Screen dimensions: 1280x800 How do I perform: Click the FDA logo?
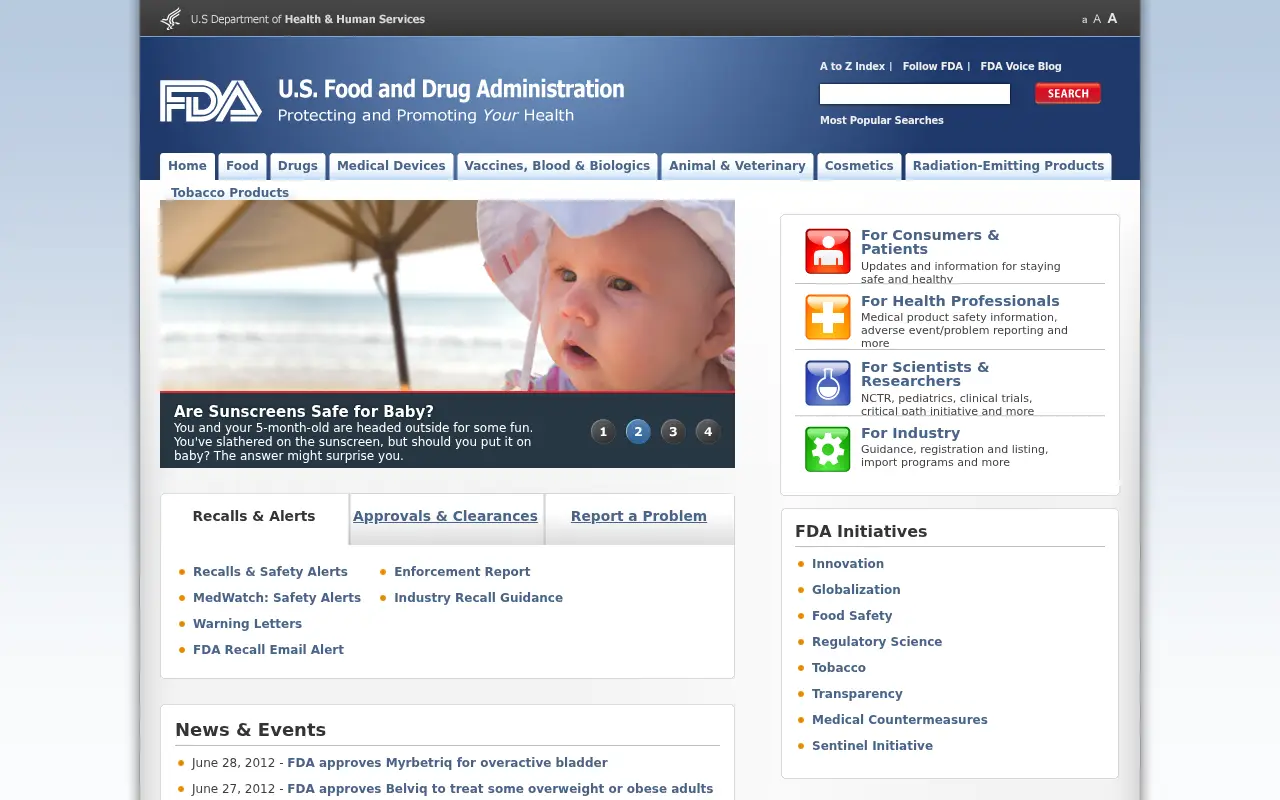211,101
